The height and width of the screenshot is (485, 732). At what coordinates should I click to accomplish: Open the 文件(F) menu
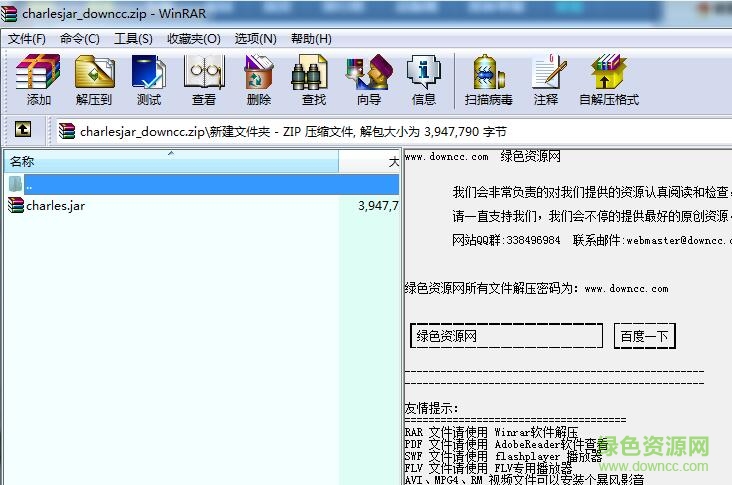coord(27,38)
